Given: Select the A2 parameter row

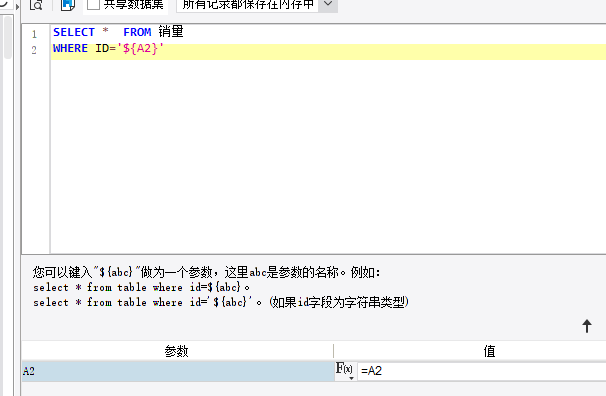Looking at the screenshot, I should click(178, 371).
